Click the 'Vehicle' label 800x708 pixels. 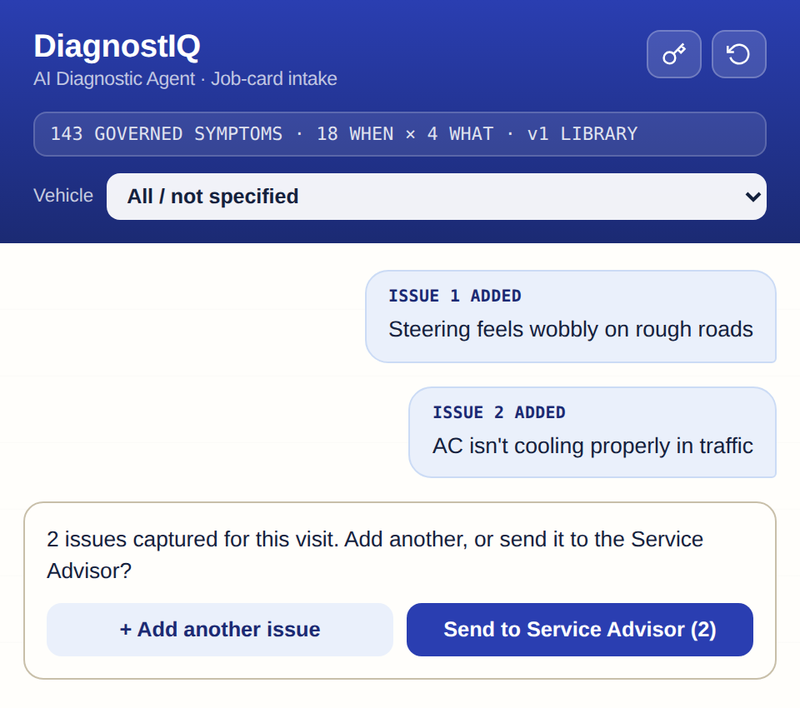63,196
